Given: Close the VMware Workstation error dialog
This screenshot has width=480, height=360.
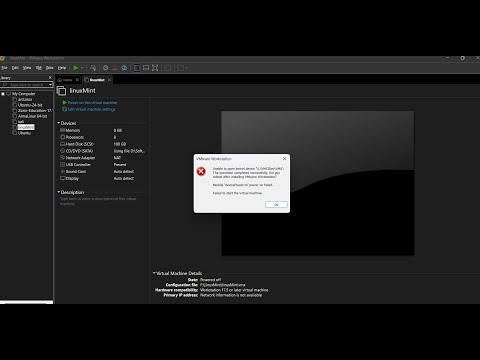Looking at the screenshot, I should click(284, 159).
